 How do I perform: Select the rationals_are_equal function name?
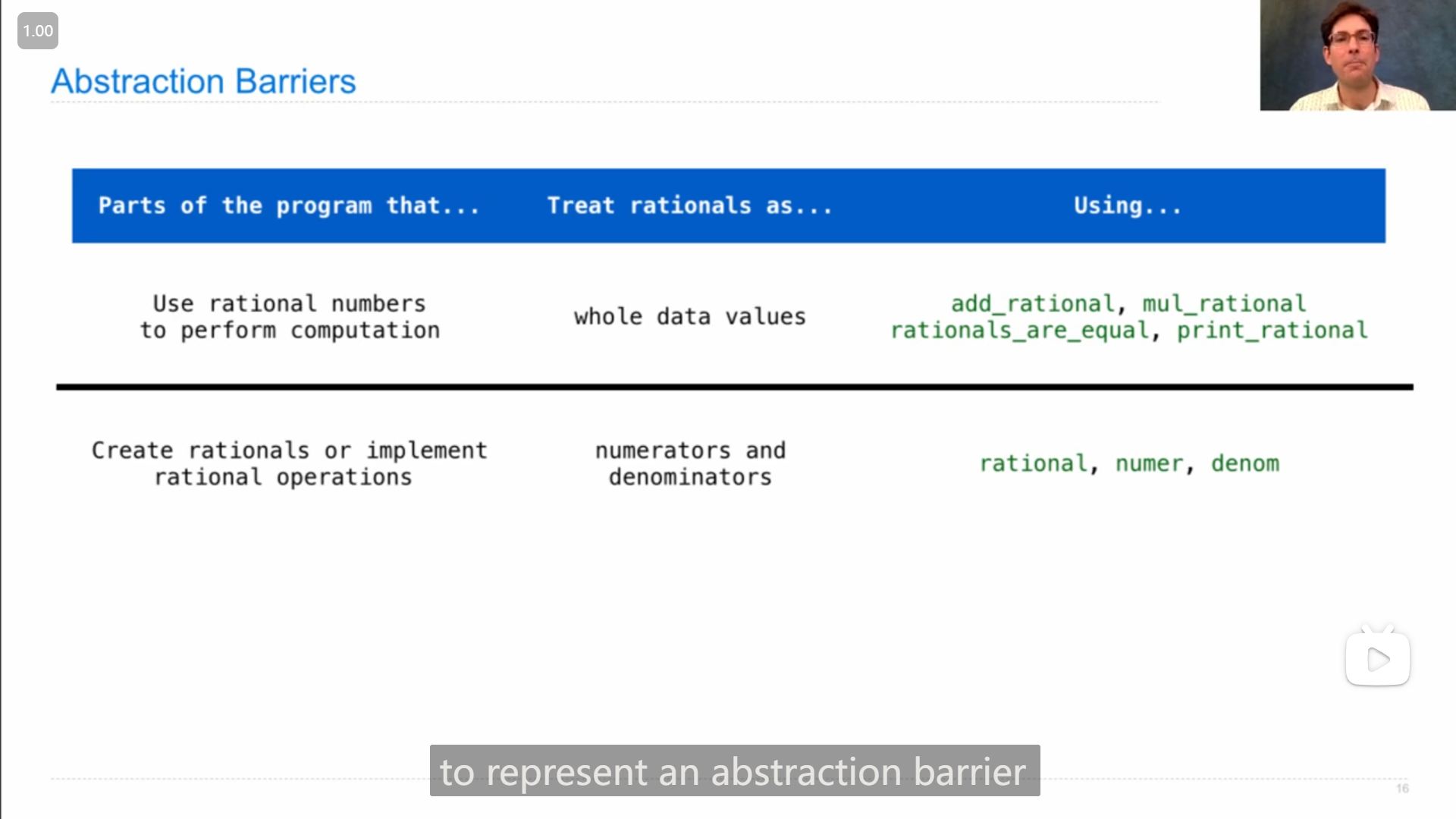1019,331
